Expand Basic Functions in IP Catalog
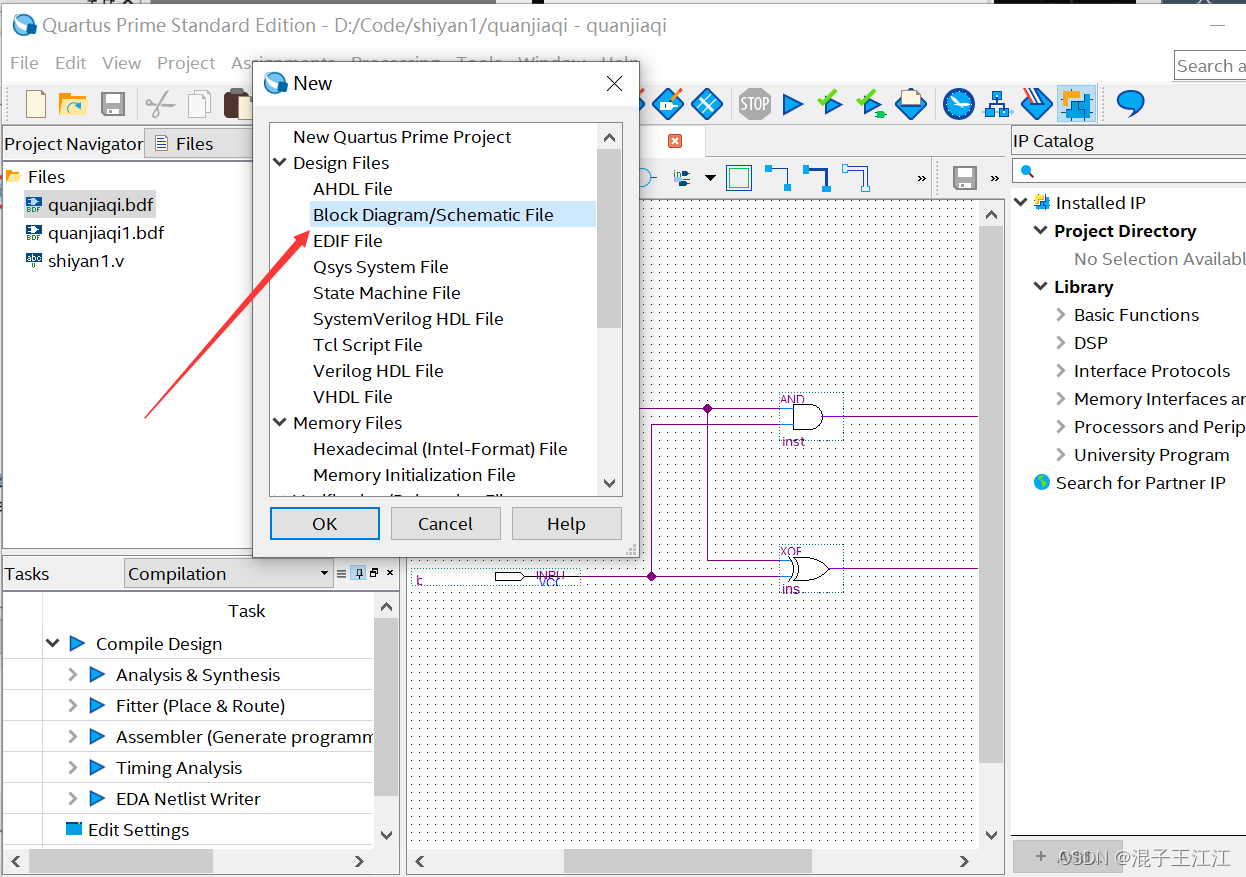The width and height of the screenshot is (1246, 877). 1061,315
